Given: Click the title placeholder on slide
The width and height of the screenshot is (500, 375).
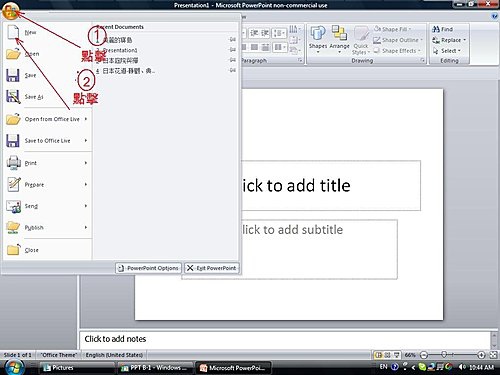Looking at the screenshot, I should point(331,186).
